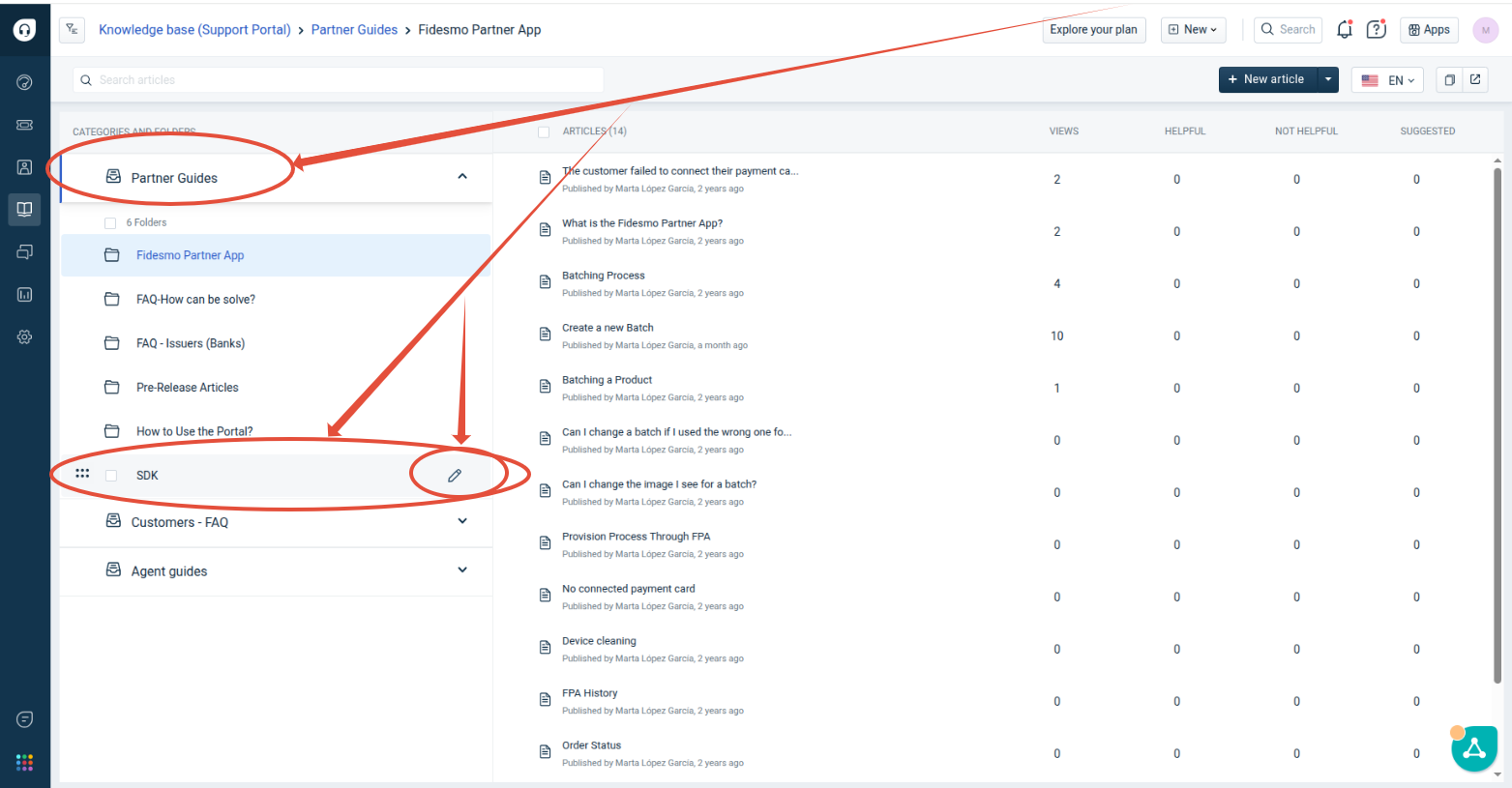1512x788 pixels.
Task: Open the Device cleaning article
Action: [599, 641]
